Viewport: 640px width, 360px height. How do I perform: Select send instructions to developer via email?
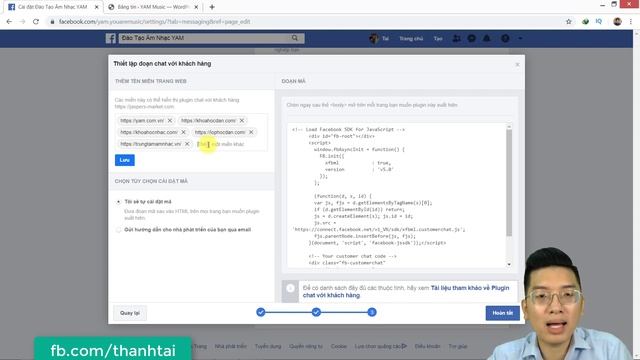pyautogui.click(x=118, y=230)
